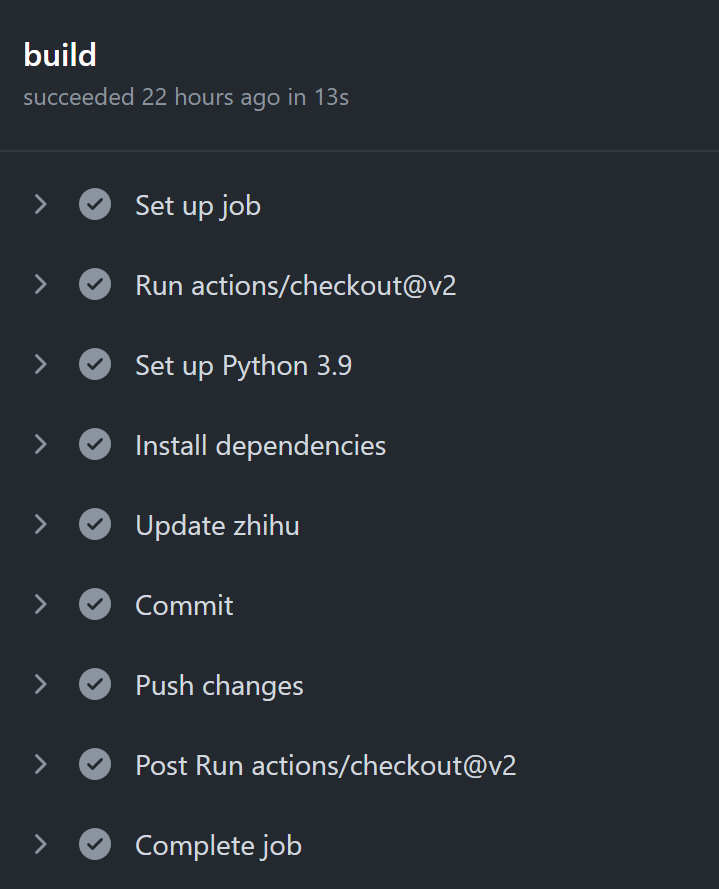Expand the Commit step chevron
Screen dimensions: 719x889
40,605
